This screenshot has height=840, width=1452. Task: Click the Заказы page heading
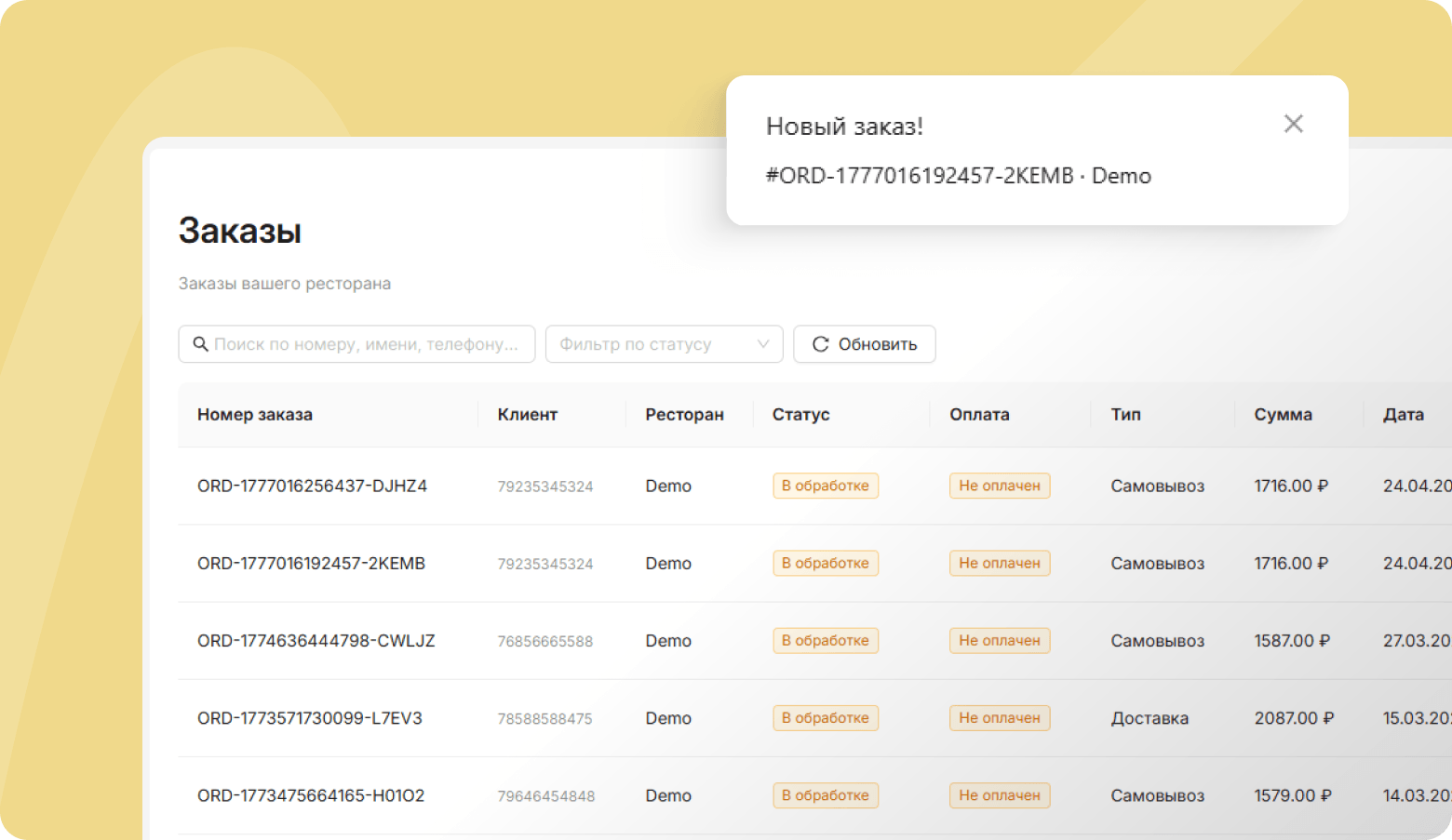point(240,231)
